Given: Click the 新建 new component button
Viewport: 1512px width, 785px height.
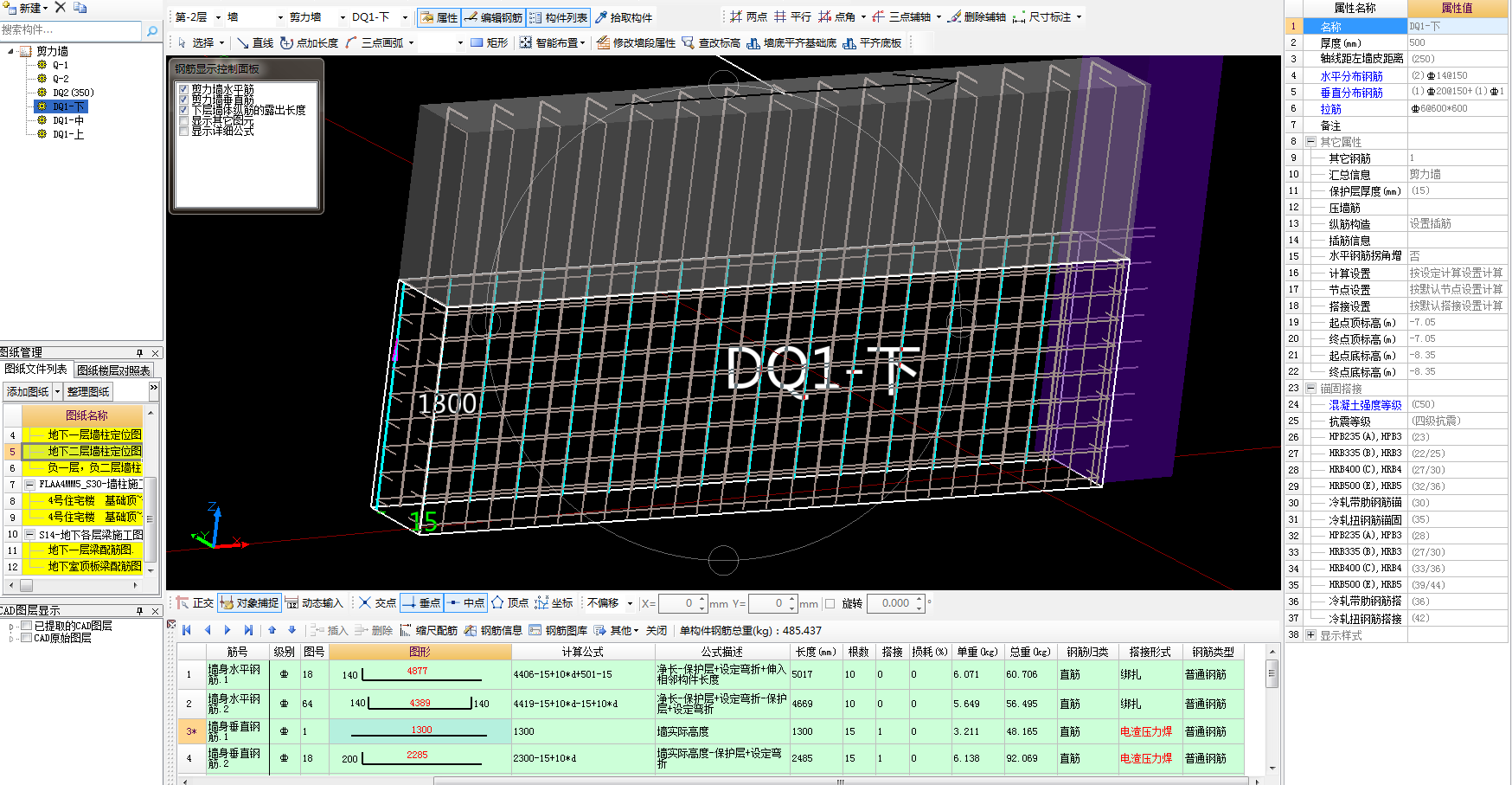Looking at the screenshot, I should tap(24, 8).
